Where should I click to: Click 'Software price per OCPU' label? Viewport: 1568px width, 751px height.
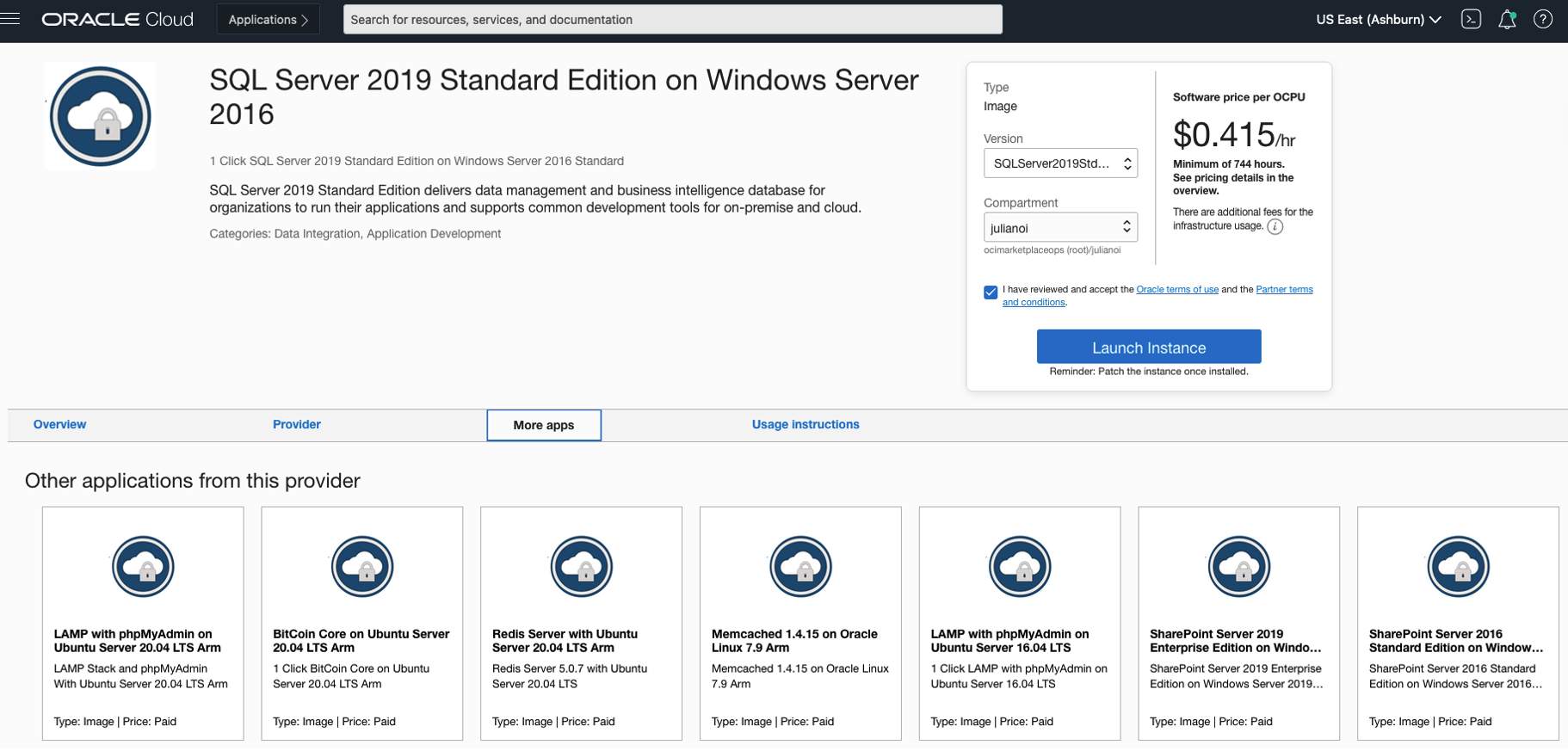(x=1239, y=97)
